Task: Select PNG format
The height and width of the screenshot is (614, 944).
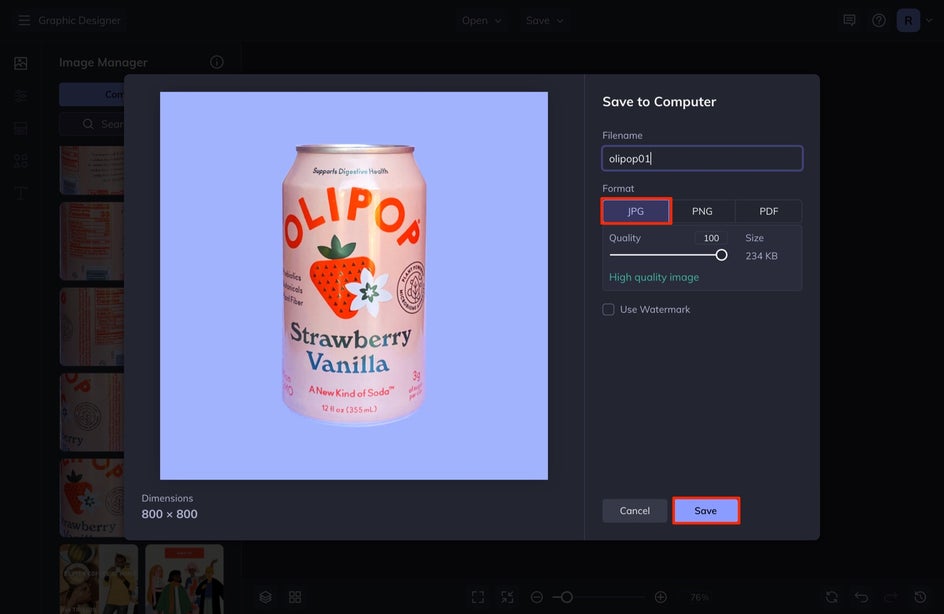Action: pos(702,211)
